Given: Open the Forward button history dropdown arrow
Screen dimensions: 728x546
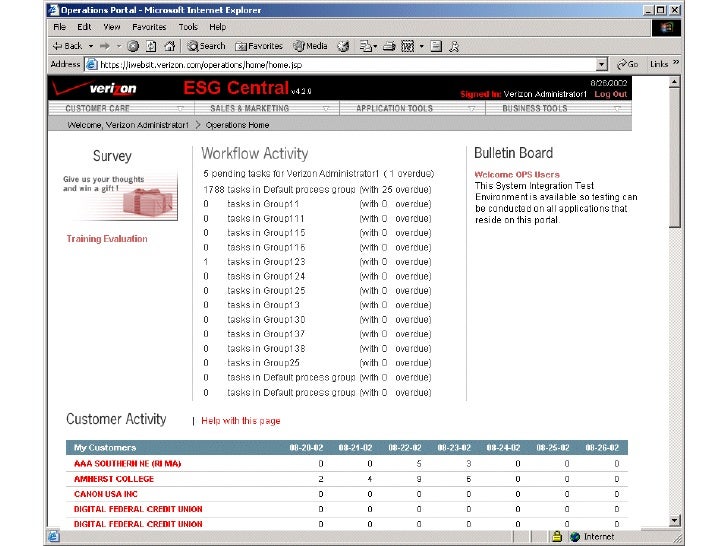Looking at the screenshot, I should coord(119,46).
